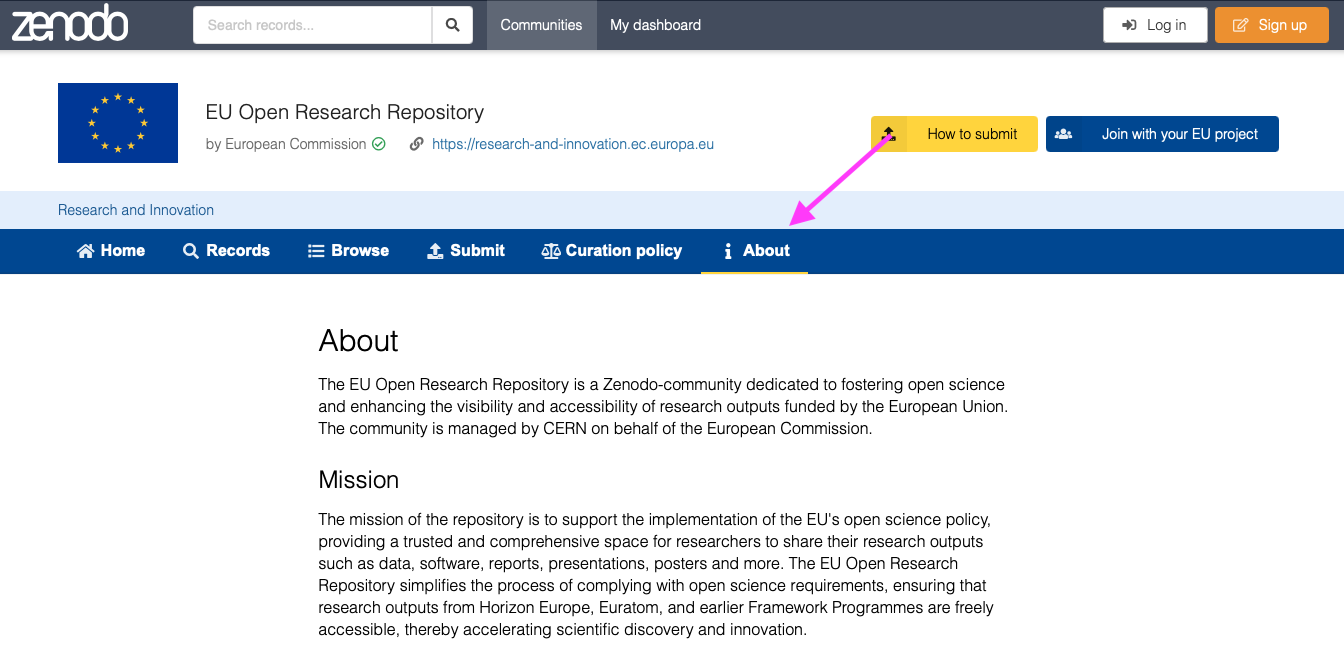This screenshot has width=1344, height=664.
Task: Switch to the Curation policy tab
Action: pyautogui.click(x=612, y=251)
